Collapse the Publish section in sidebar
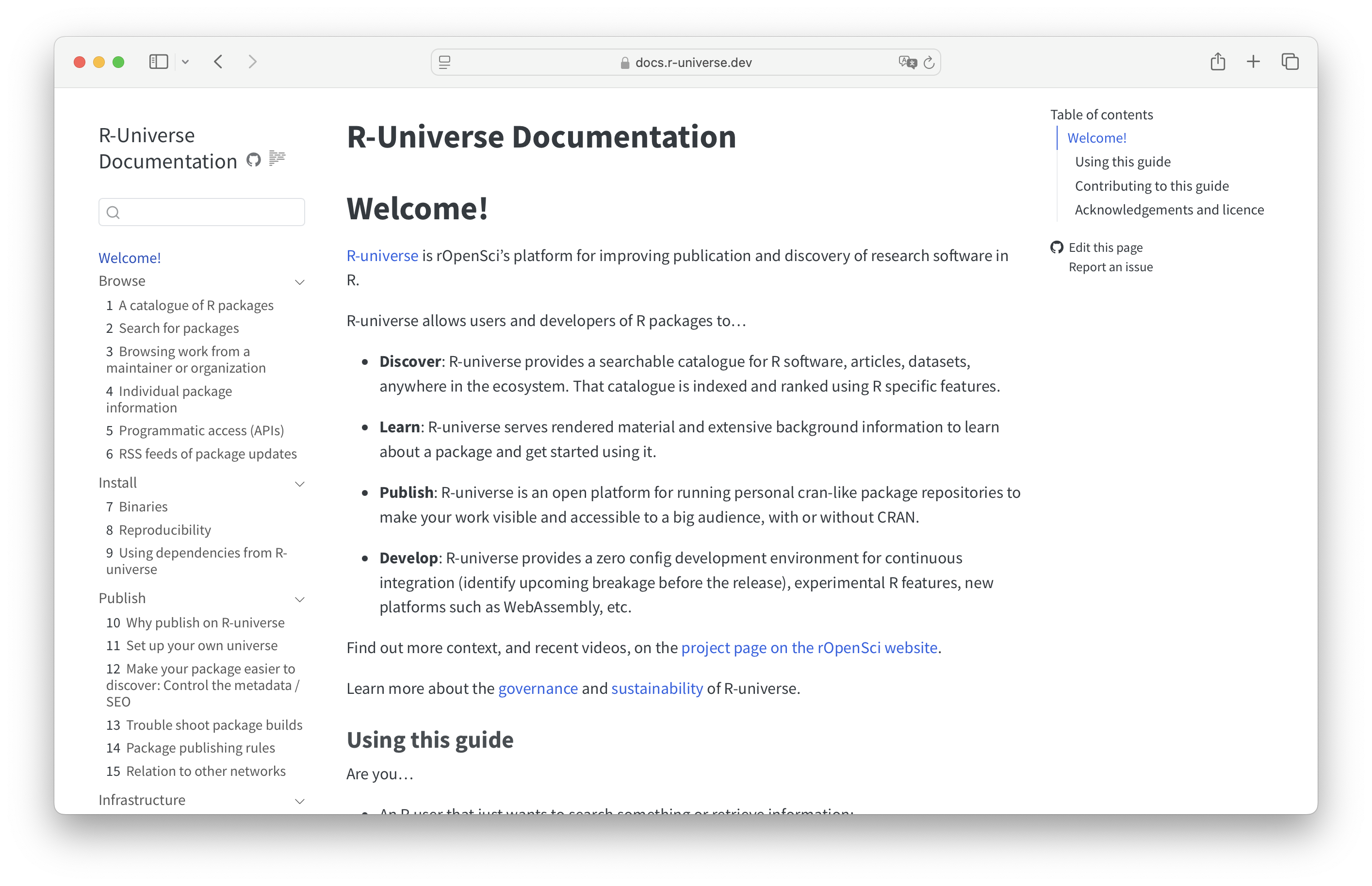The width and height of the screenshot is (1372, 886). pos(300,600)
